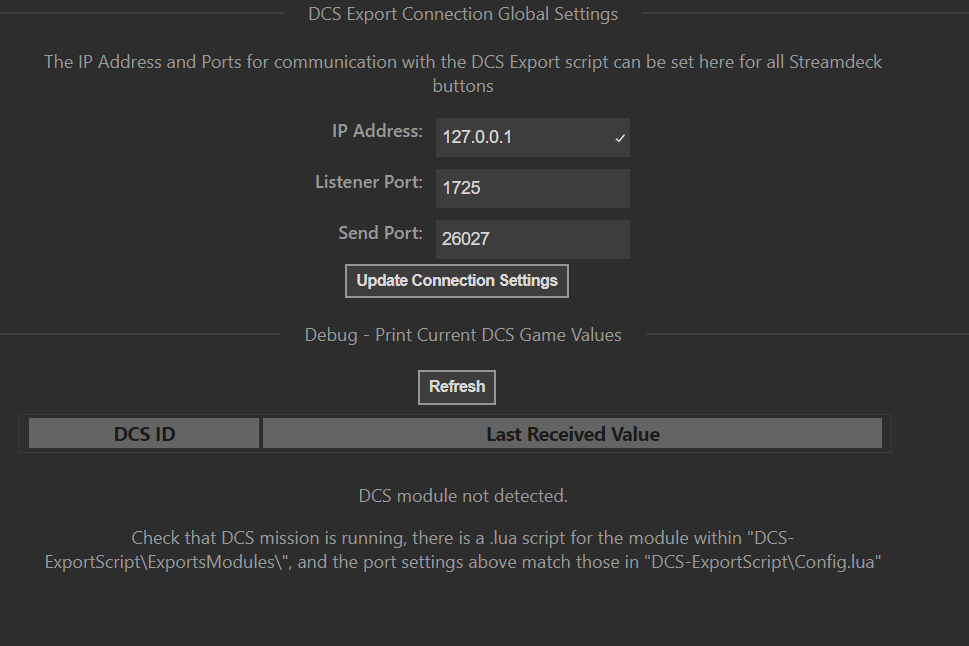Click the 'Debug - Print Current DCS Game Values' heading
Image resolution: width=969 pixels, height=646 pixels.
463,335
